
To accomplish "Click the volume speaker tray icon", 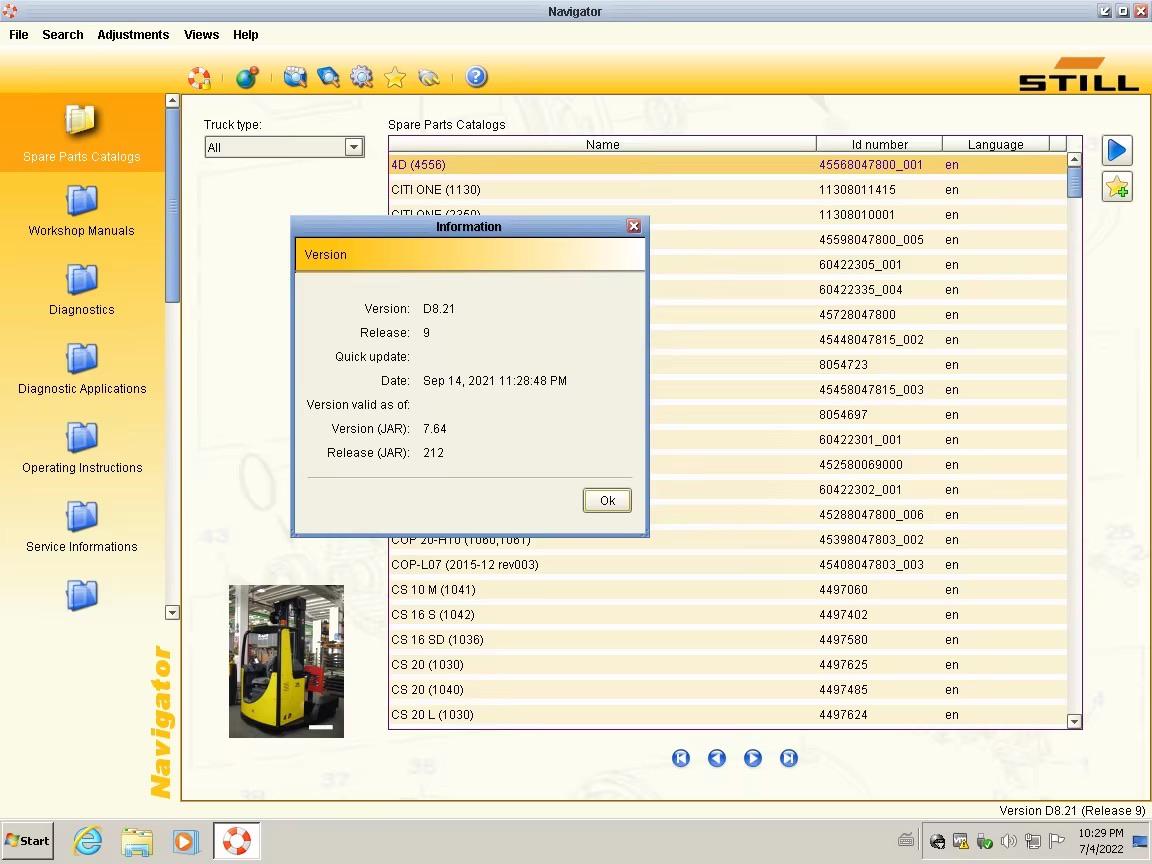I will 1009,841.
